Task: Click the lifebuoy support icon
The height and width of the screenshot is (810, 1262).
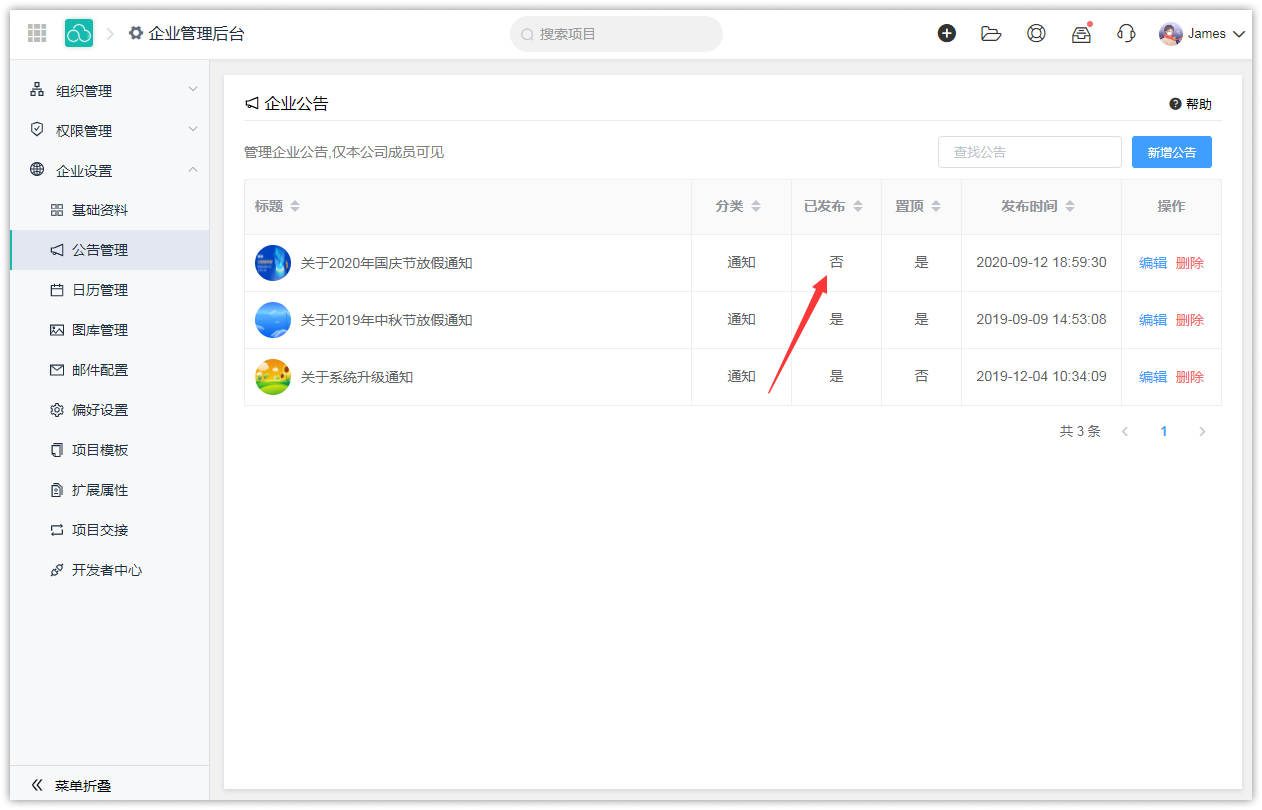Action: pyautogui.click(x=1036, y=33)
